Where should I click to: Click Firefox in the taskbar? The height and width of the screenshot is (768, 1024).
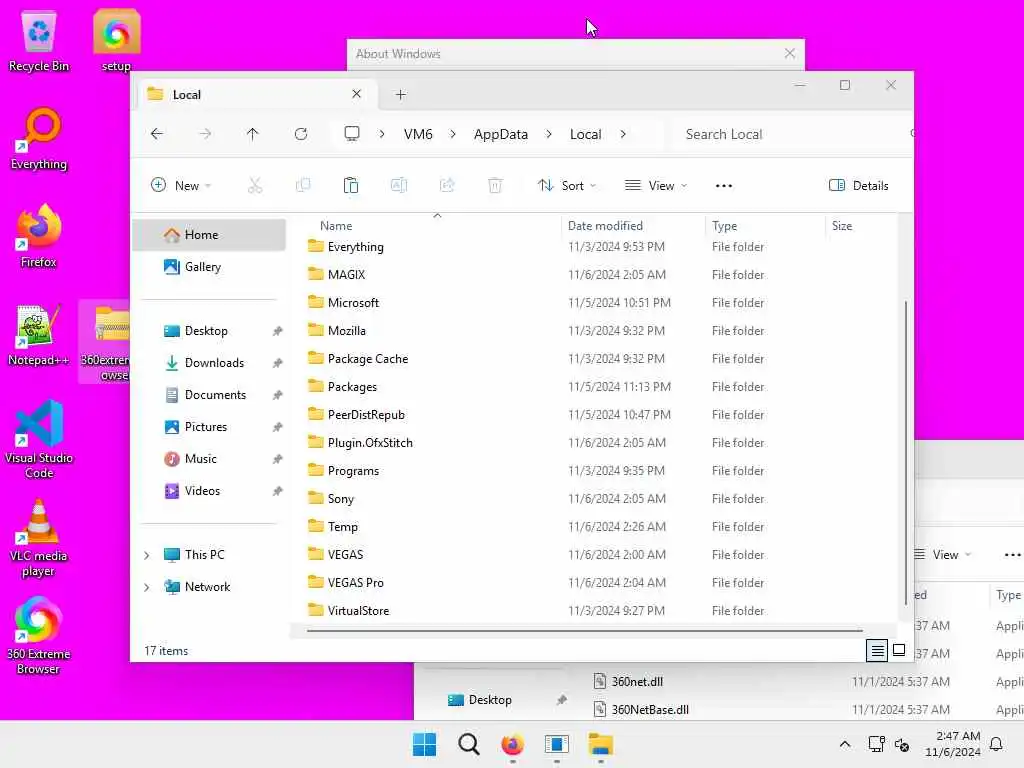[x=513, y=744]
